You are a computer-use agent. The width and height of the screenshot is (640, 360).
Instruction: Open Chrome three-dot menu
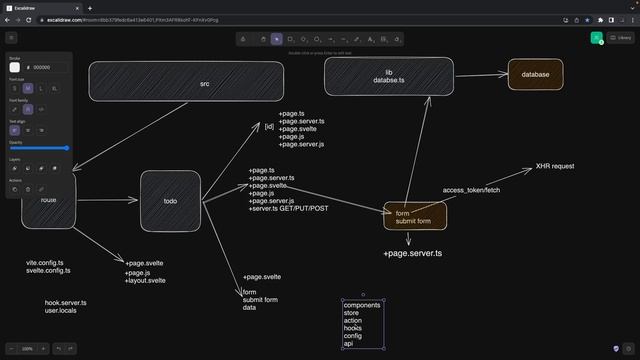[633, 20]
